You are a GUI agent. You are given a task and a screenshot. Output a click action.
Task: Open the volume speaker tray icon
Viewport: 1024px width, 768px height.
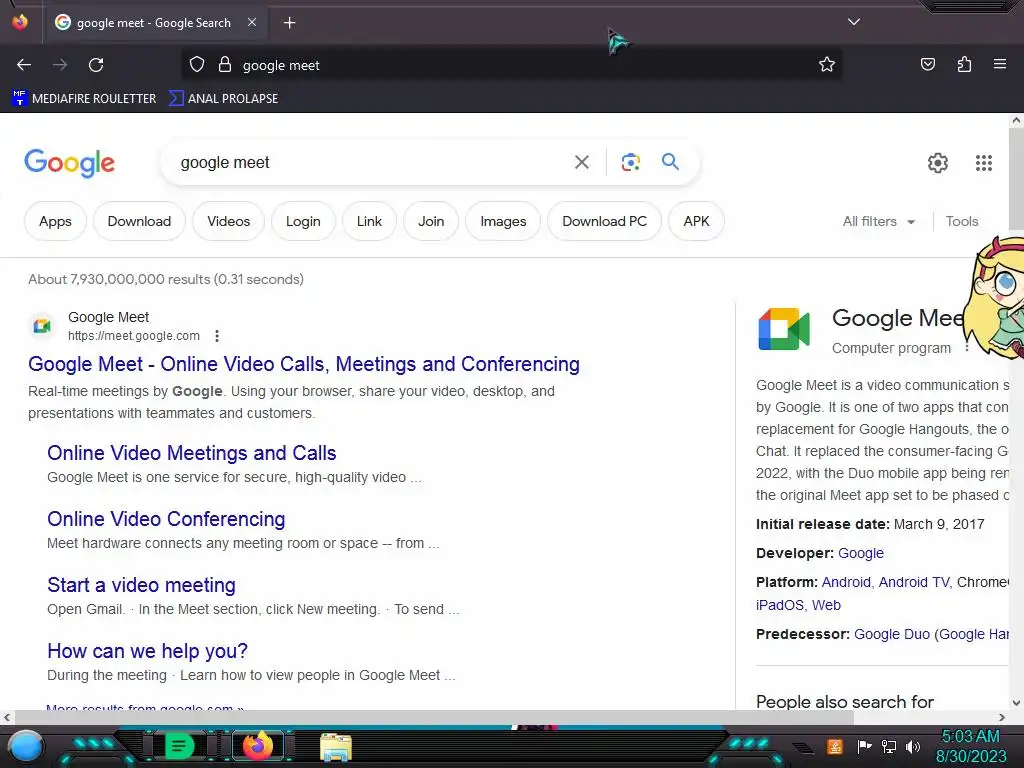click(x=913, y=746)
